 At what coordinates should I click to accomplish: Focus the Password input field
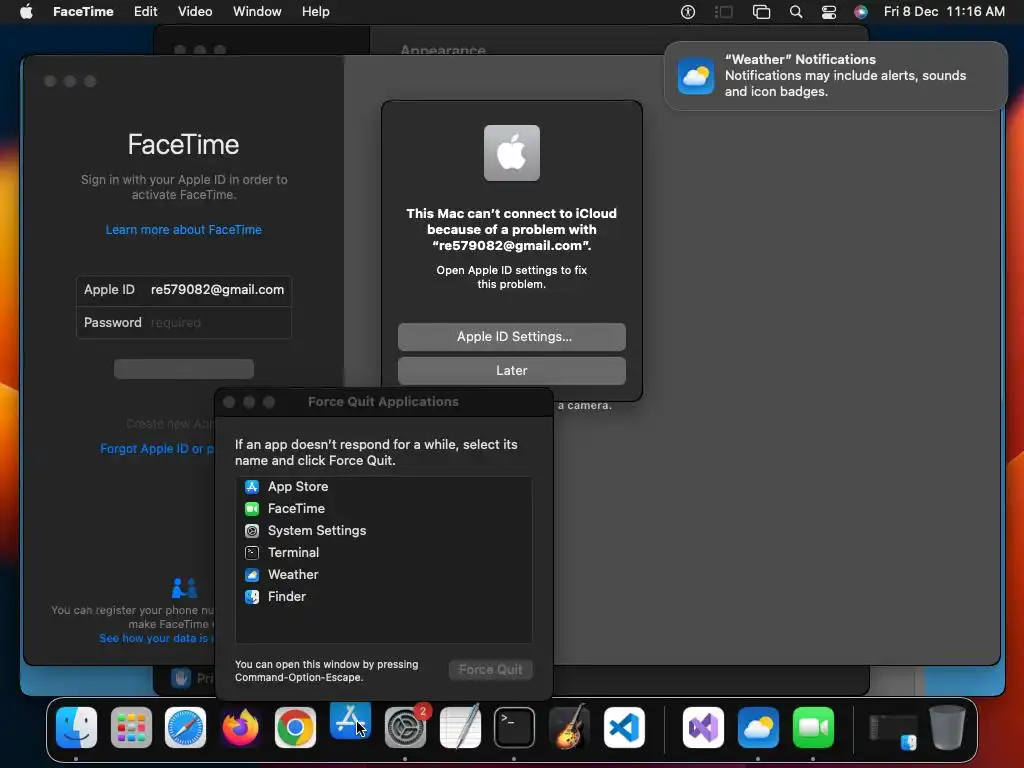click(184, 323)
